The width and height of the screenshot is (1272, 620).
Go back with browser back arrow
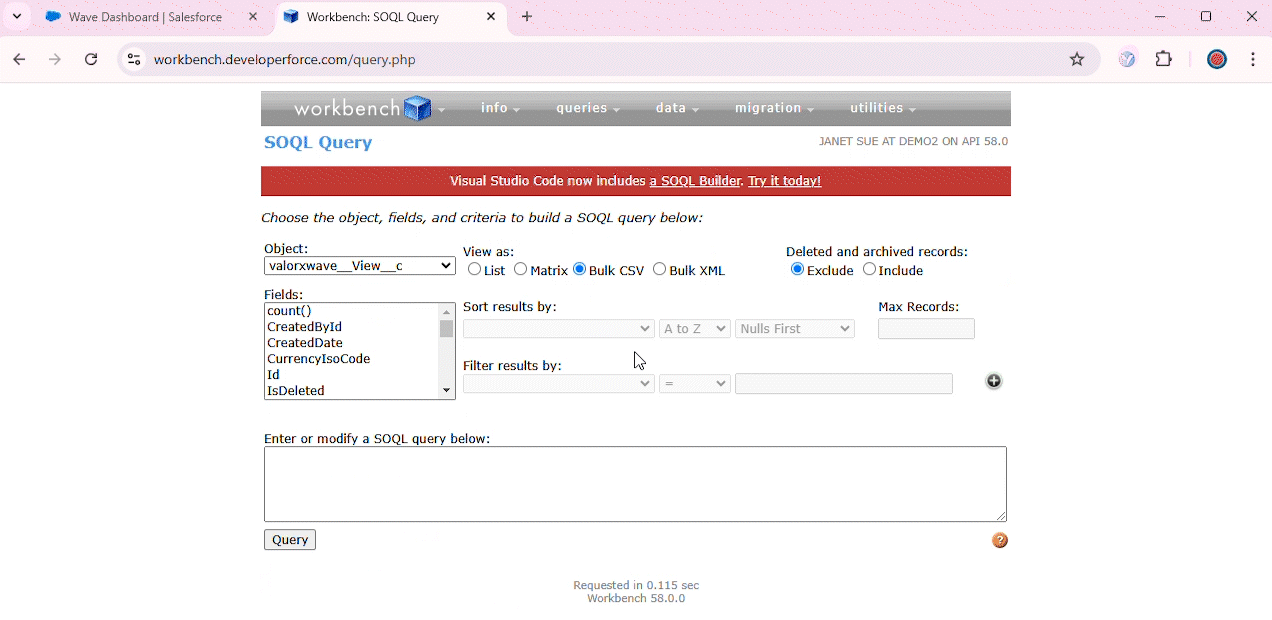click(19, 59)
